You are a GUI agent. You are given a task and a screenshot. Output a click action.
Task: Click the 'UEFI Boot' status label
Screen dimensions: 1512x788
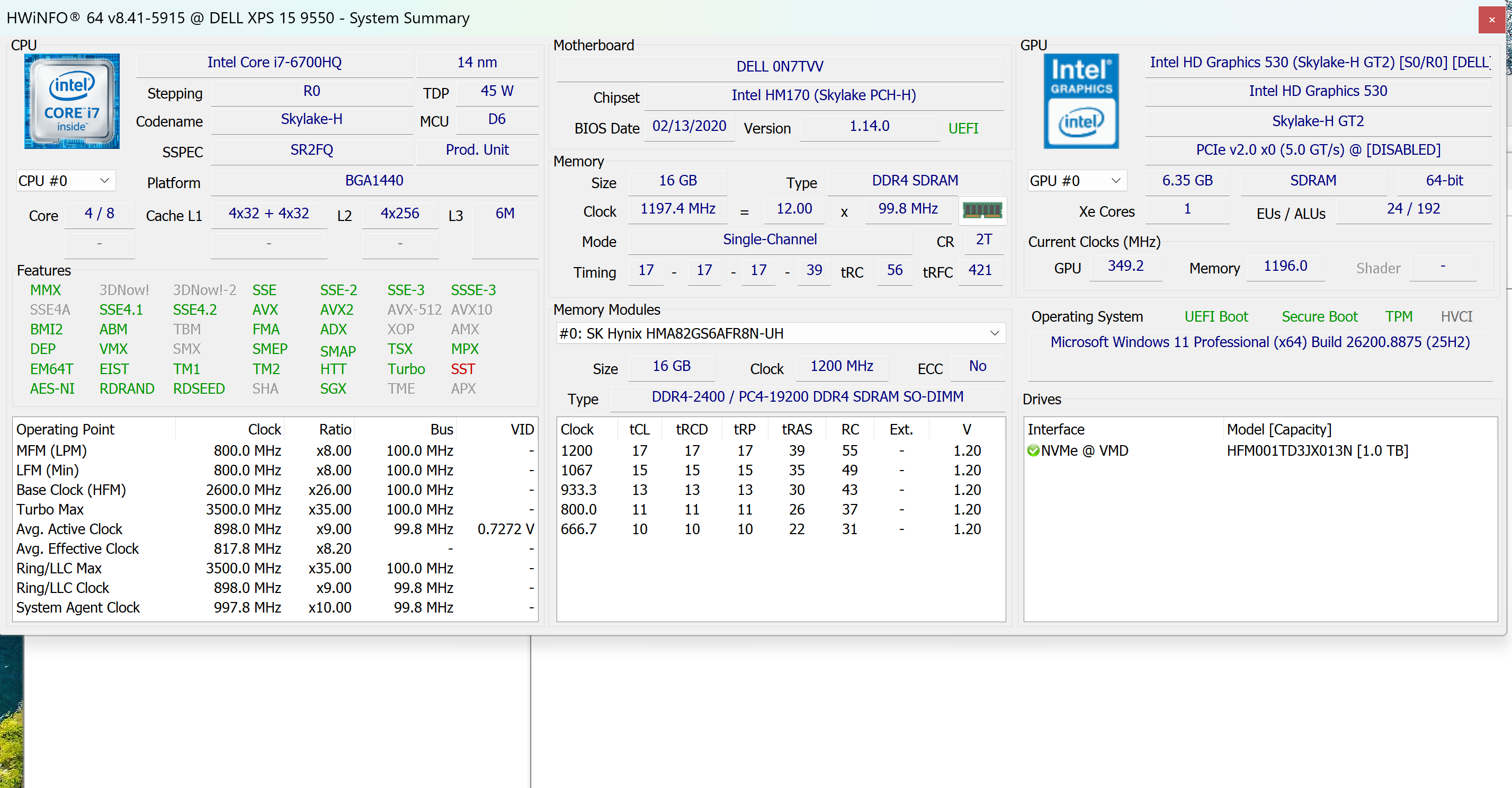click(x=1216, y=316)
